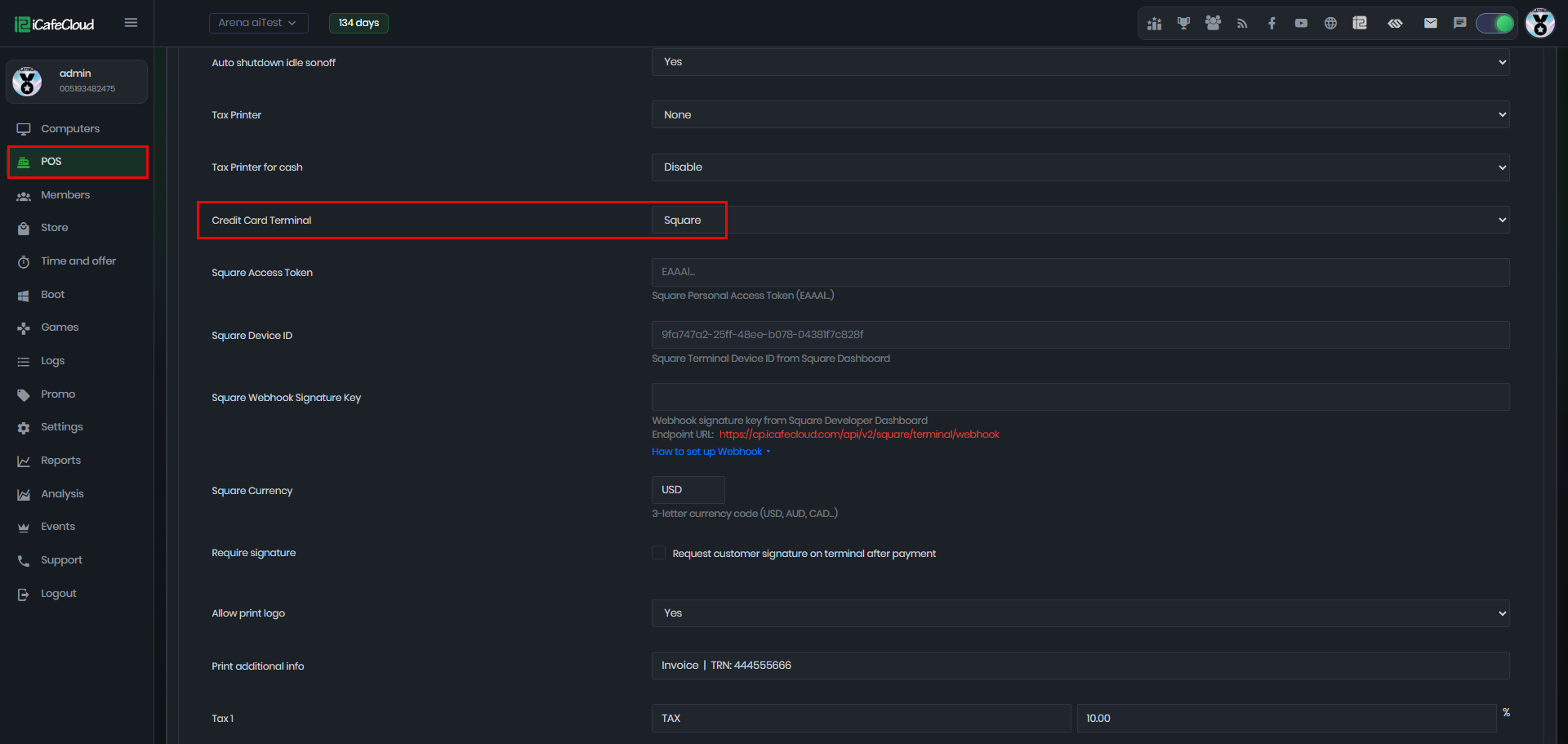Open the chat message icon
Viewport: 1568px width, 744px height.
pos(1459,23)
